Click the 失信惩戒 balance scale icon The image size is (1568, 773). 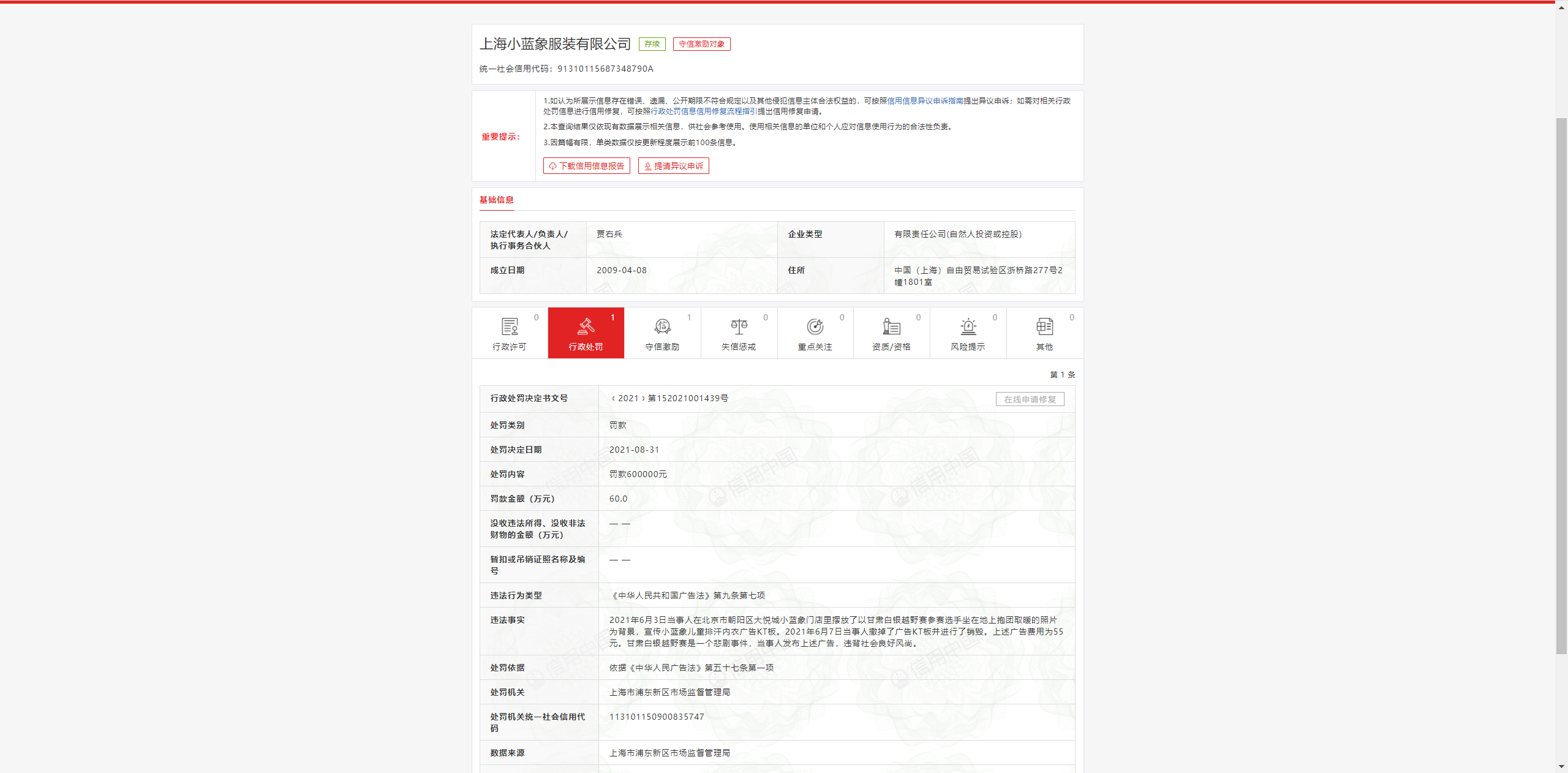pyautogui.click(x=739, y=326)
